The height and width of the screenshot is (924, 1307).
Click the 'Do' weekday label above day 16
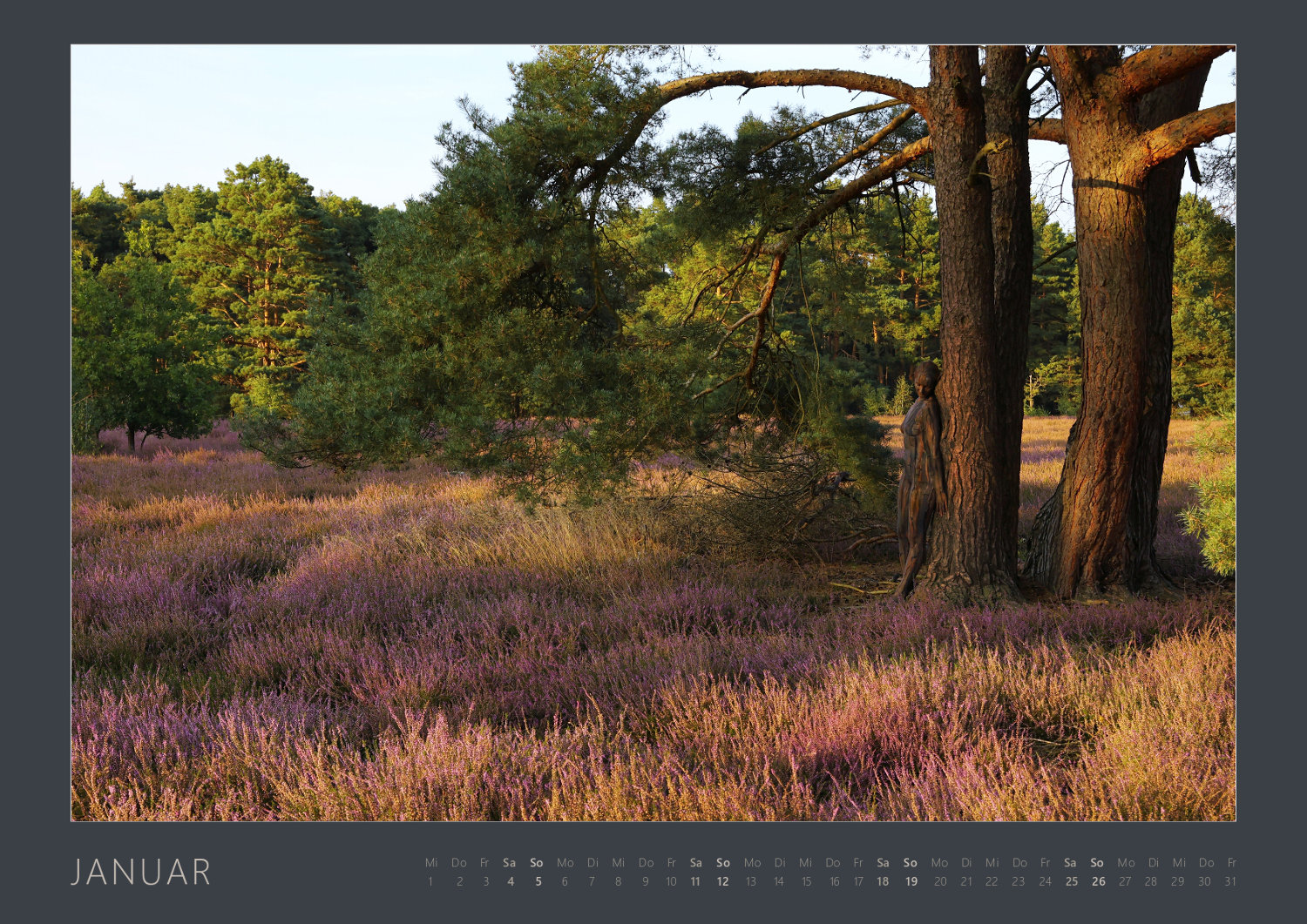pos(833,862)
